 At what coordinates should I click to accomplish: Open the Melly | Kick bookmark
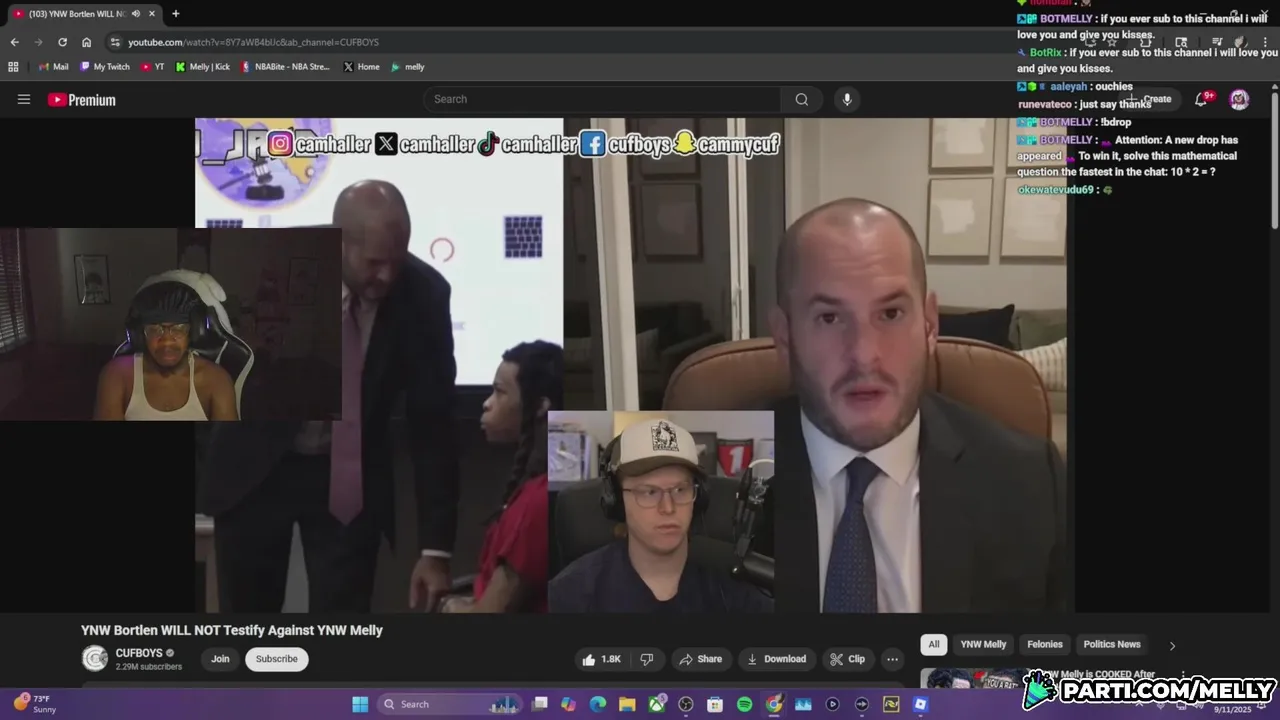click(x=203, y=67)
